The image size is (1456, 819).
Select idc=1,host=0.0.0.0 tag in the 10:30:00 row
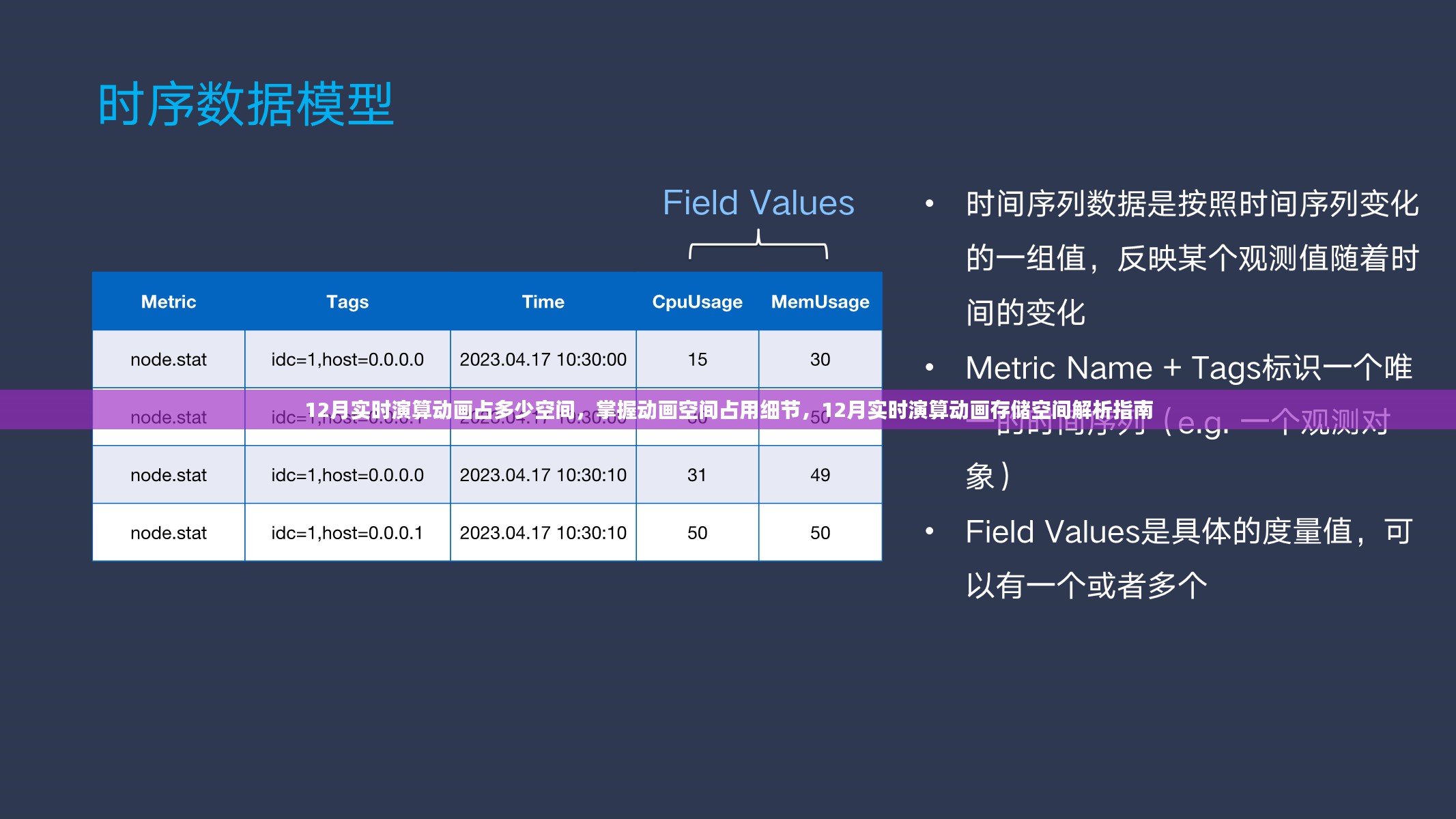[347, 360]
